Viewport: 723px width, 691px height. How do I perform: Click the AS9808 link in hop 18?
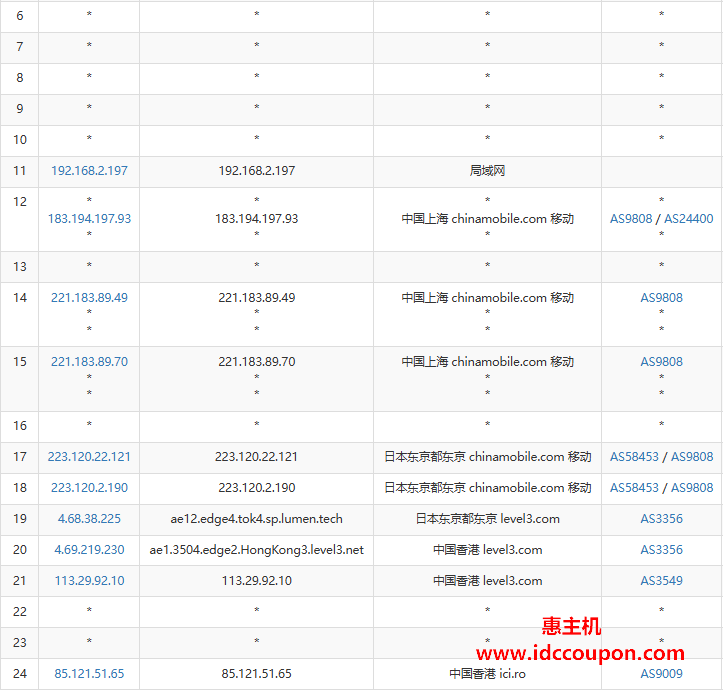pyautogui.click(x=692, y=488)
